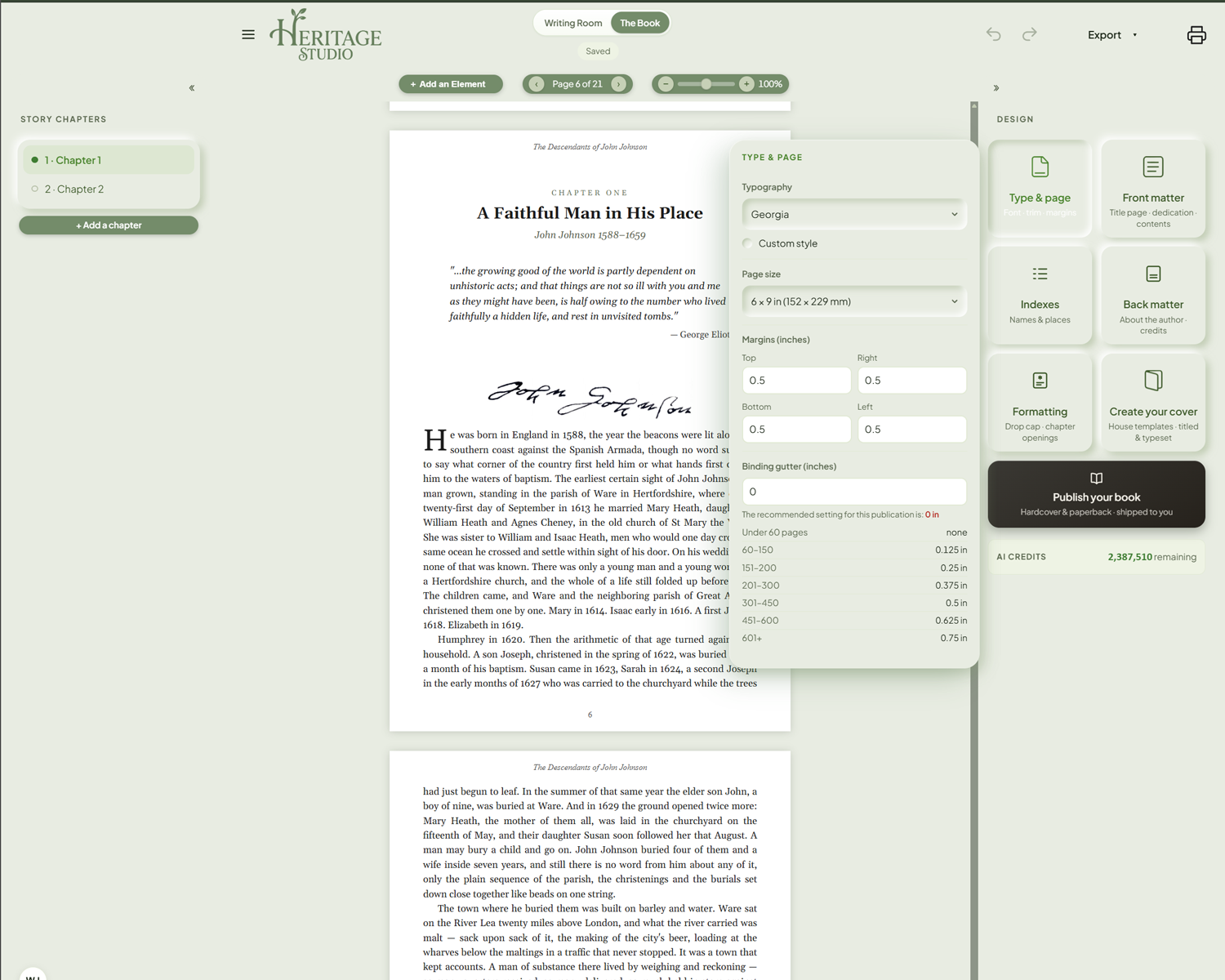The height and width of the screenshot is (980, 1225).
Task: Open the hamburger menu
Action: [248, 34]
